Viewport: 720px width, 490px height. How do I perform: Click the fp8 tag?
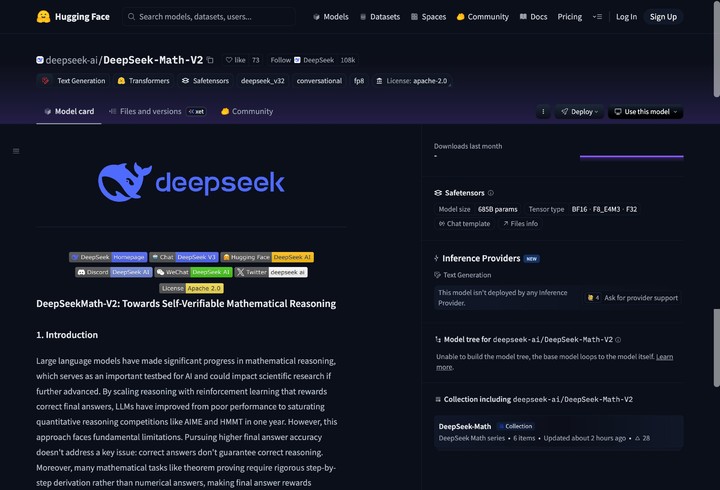coord(359,81)
